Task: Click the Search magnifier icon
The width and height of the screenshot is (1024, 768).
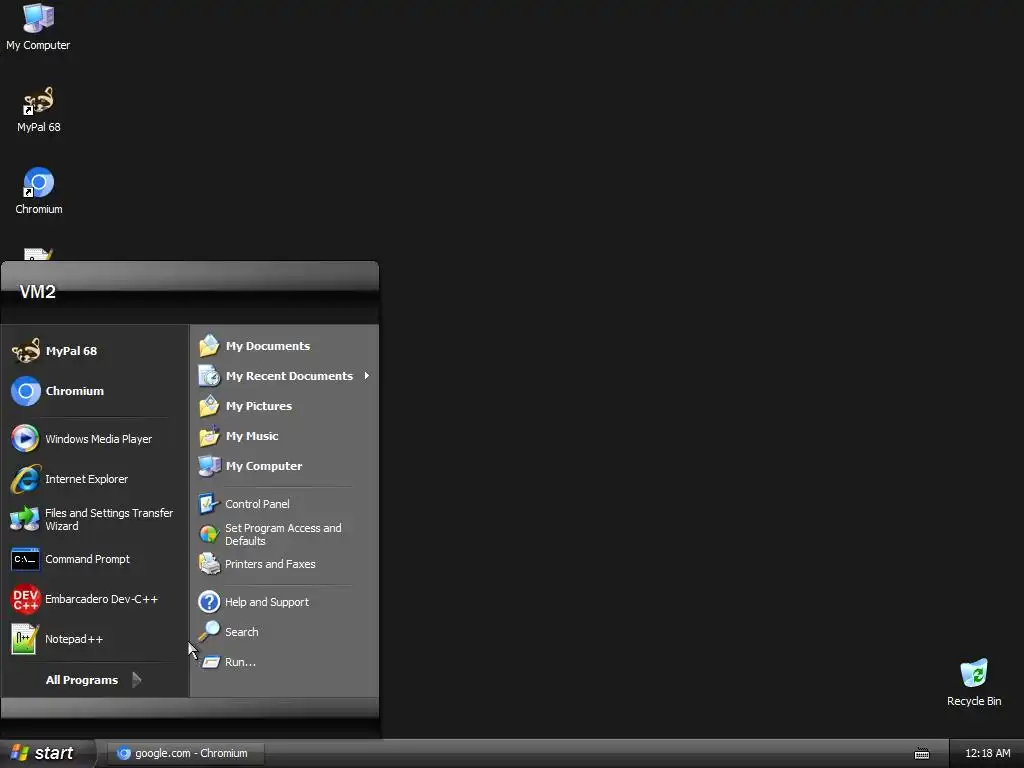Action: pyautogui.click(x=209, y=632)
